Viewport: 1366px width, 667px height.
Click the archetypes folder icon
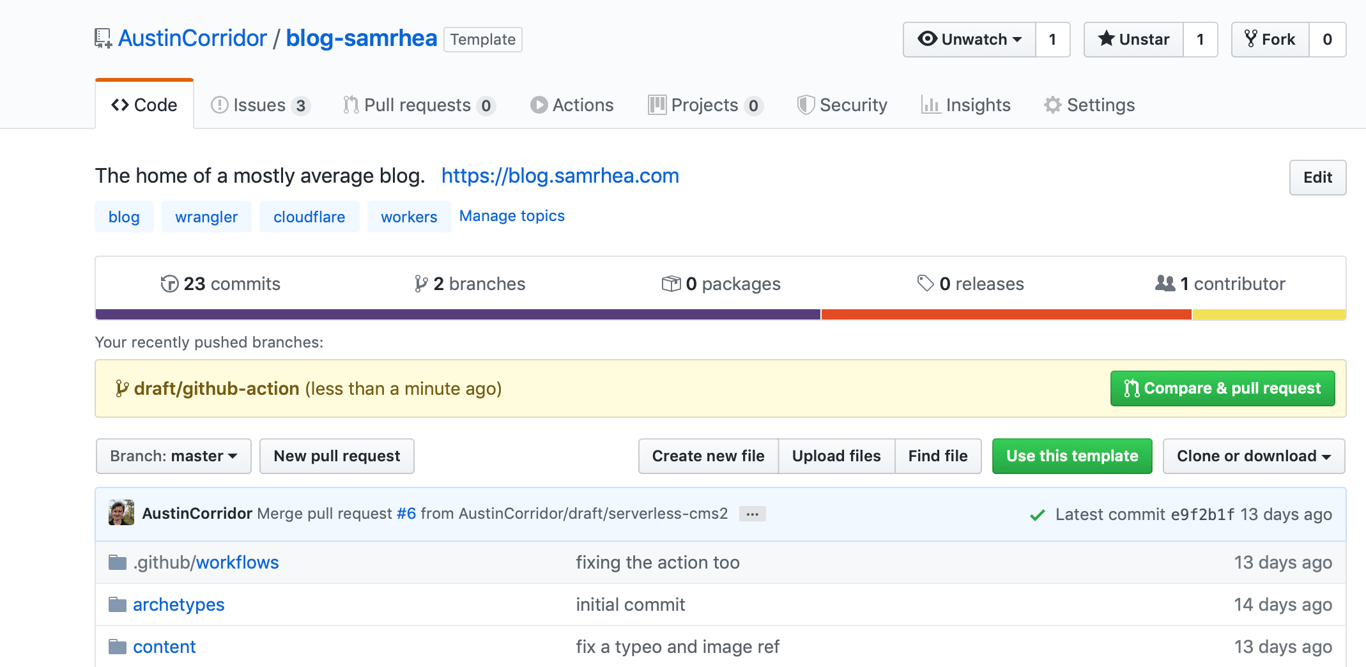point(118,605)
